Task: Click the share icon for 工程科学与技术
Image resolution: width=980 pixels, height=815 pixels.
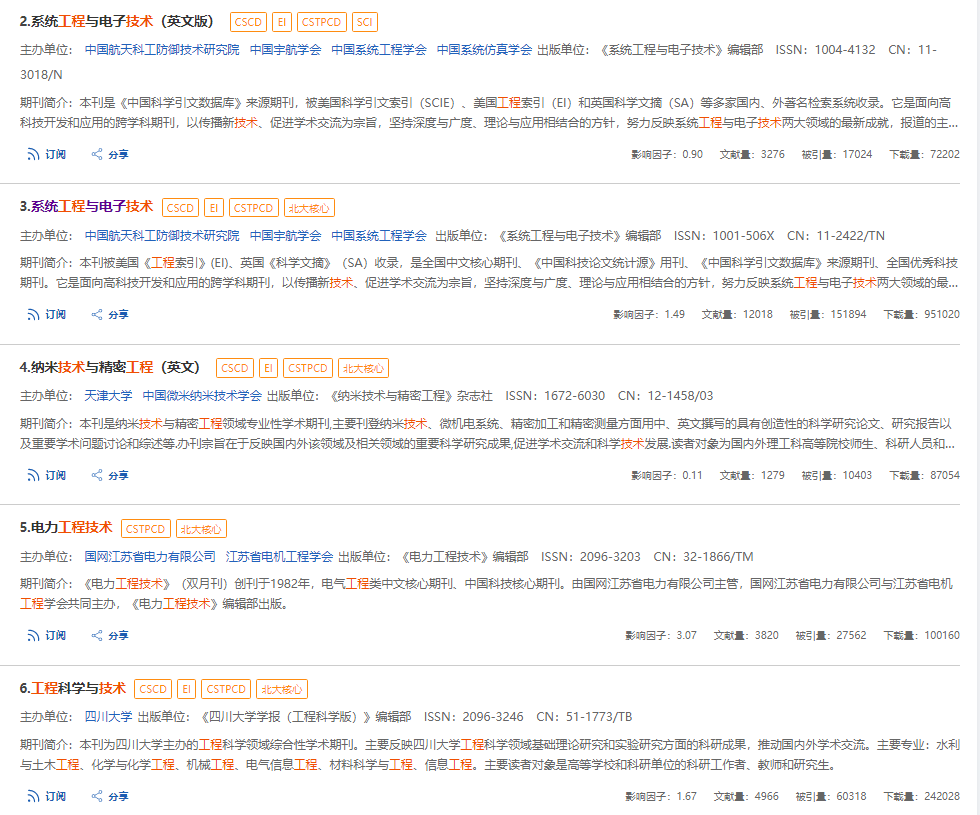Action: point(97,796)
